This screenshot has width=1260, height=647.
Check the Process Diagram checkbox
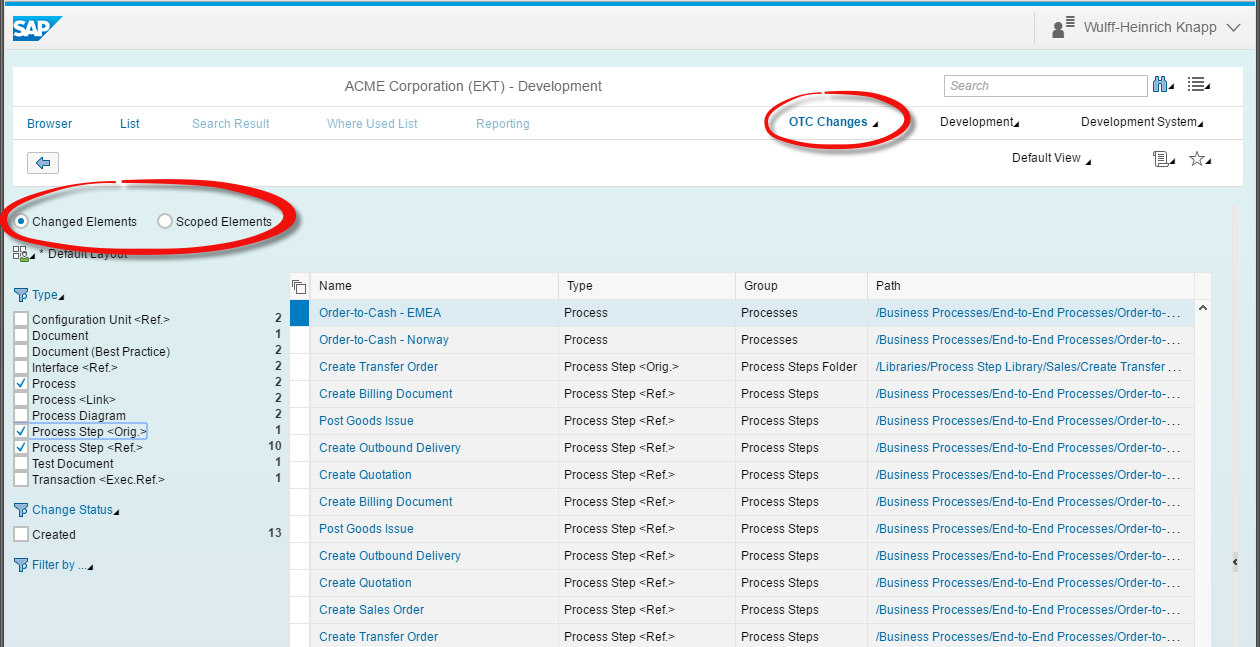point(21,415)
